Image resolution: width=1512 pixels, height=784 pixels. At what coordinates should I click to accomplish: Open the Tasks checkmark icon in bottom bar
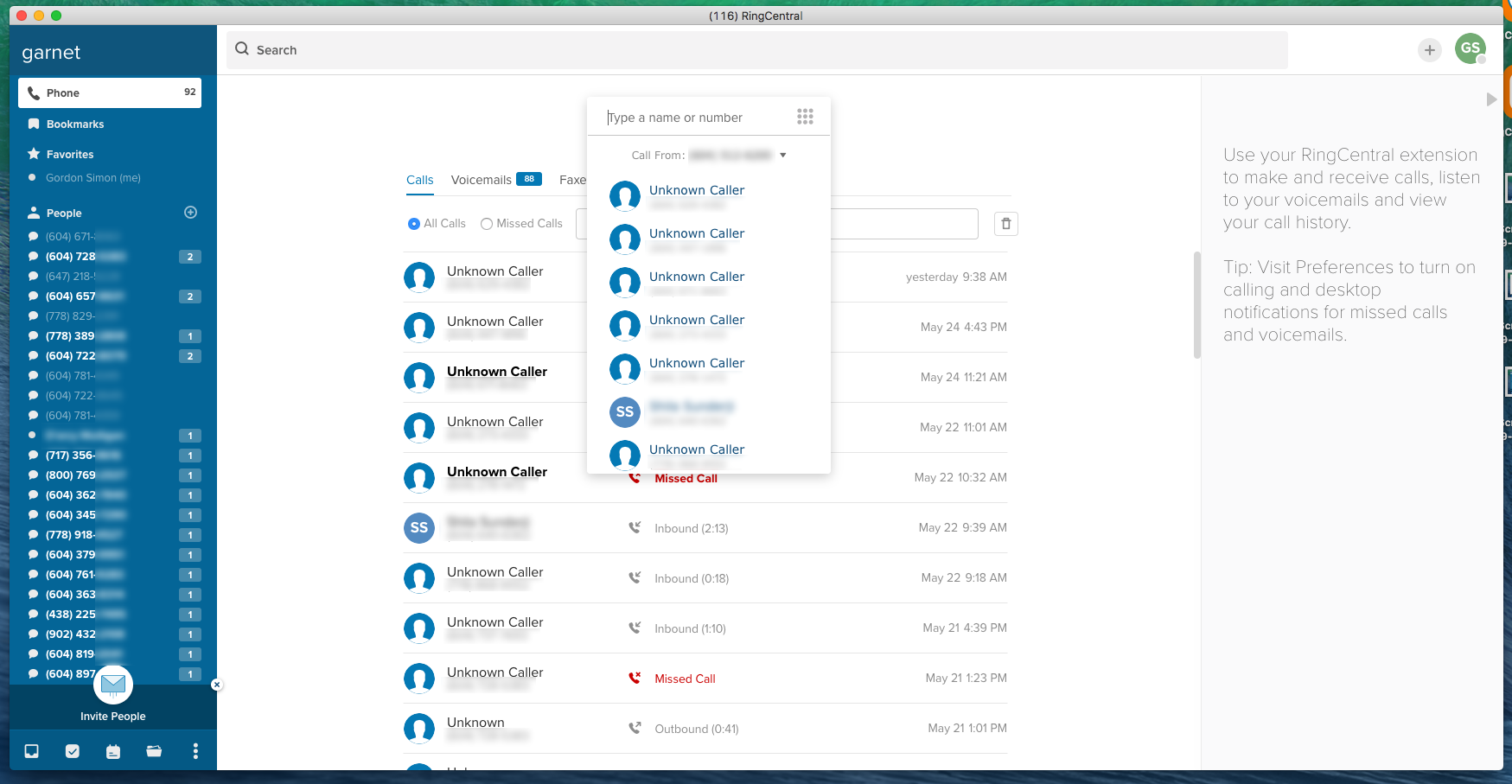point(73,751)
